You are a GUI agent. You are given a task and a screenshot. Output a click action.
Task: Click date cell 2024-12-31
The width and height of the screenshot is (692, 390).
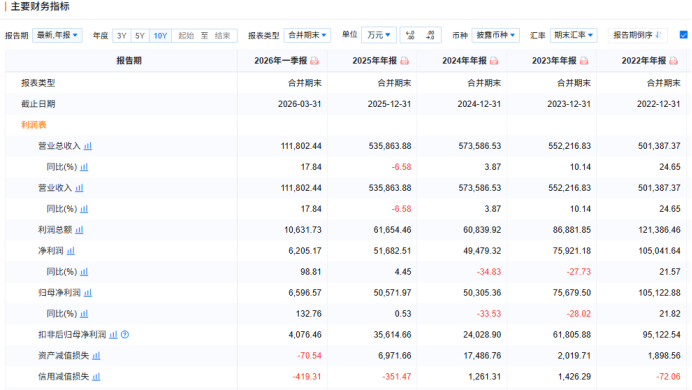coord(479,104)
